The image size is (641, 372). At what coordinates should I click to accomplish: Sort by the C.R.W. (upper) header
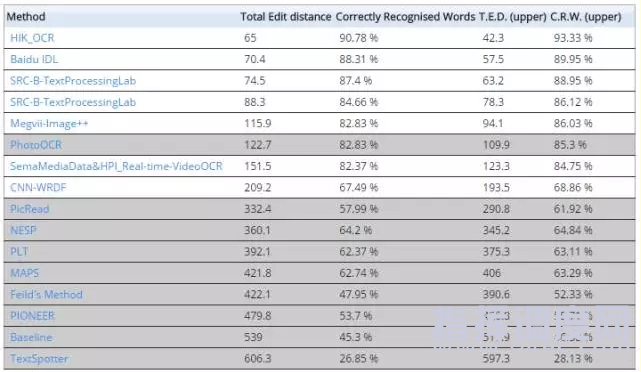(586, 17)
